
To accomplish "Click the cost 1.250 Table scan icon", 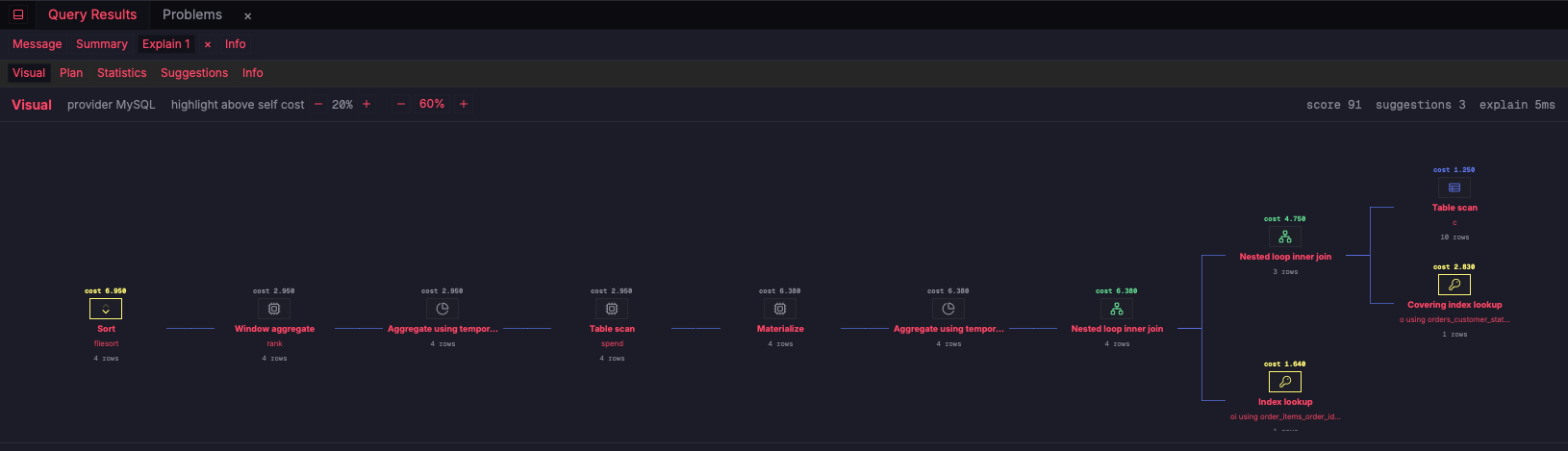I will click(1454, 188).
